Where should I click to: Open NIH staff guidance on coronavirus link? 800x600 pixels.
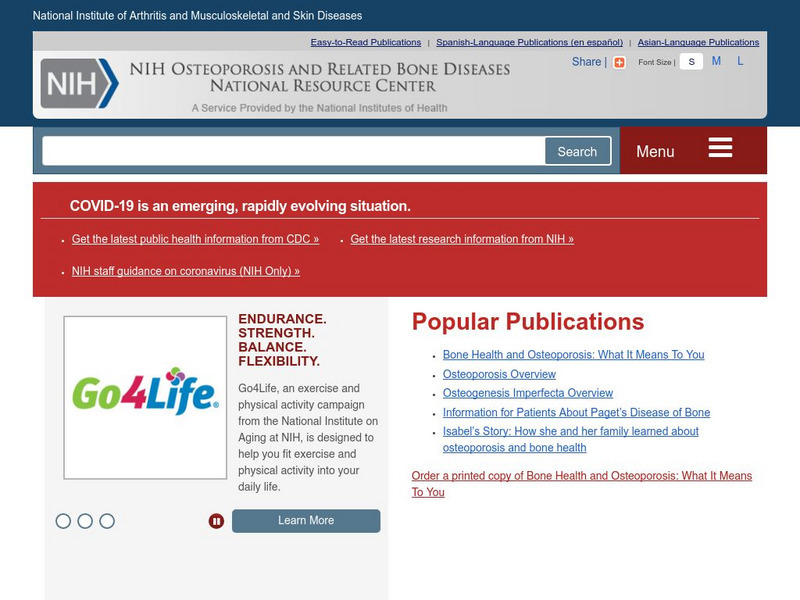pos(186,271)
